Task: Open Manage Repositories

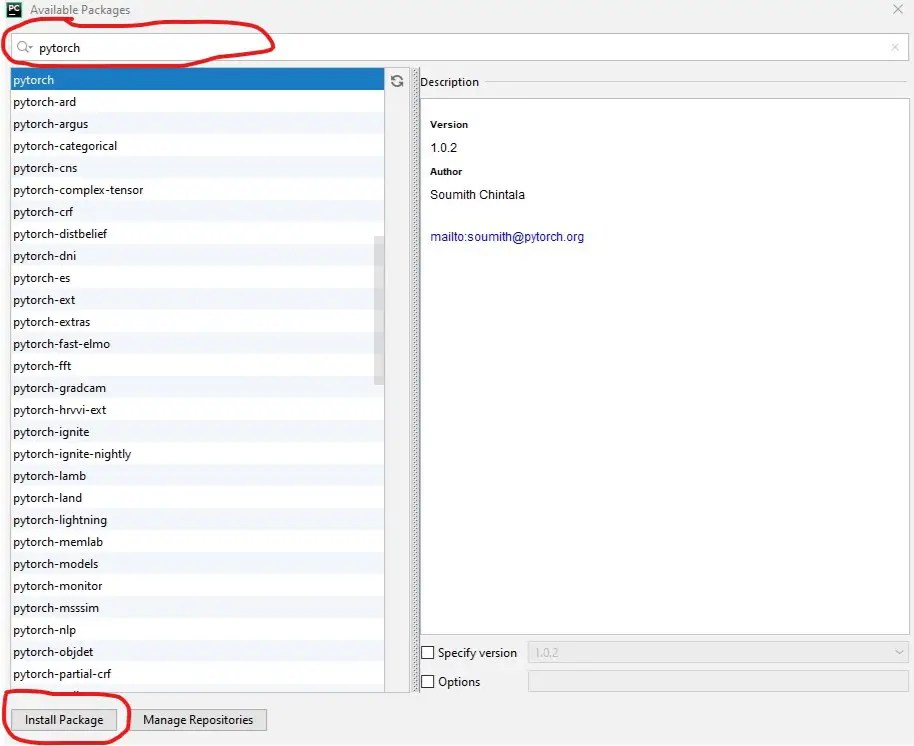Action: click(198, 720)
